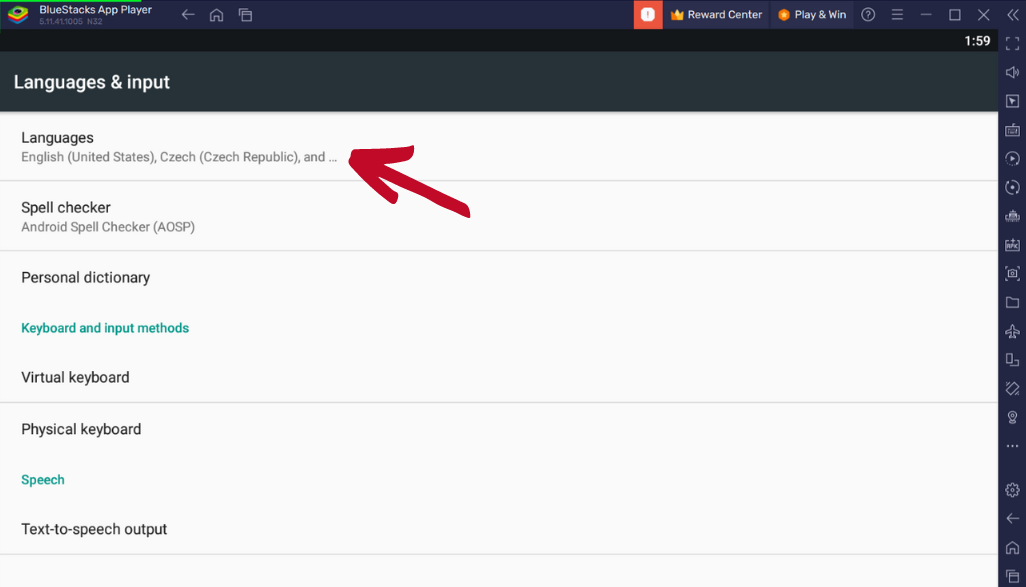Maximize the BlueStacks window

[955, 14]
